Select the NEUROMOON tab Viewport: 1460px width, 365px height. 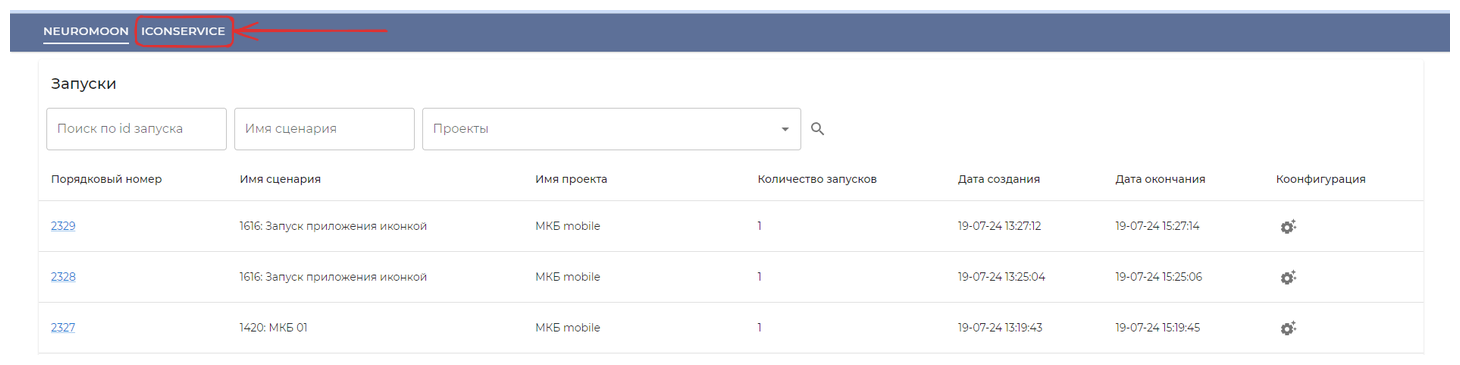click(x=86, y=31)
